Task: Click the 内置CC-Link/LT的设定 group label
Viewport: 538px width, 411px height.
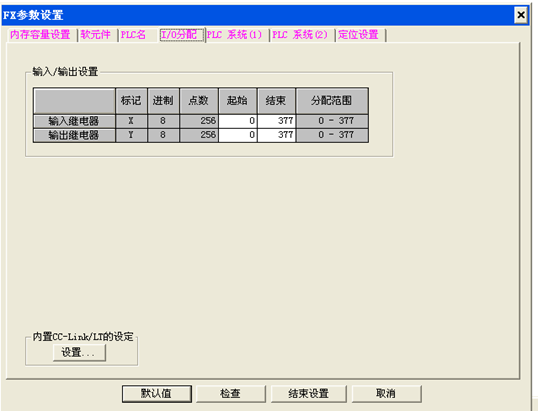Action: pyautogui.click(x=83, y=337)
